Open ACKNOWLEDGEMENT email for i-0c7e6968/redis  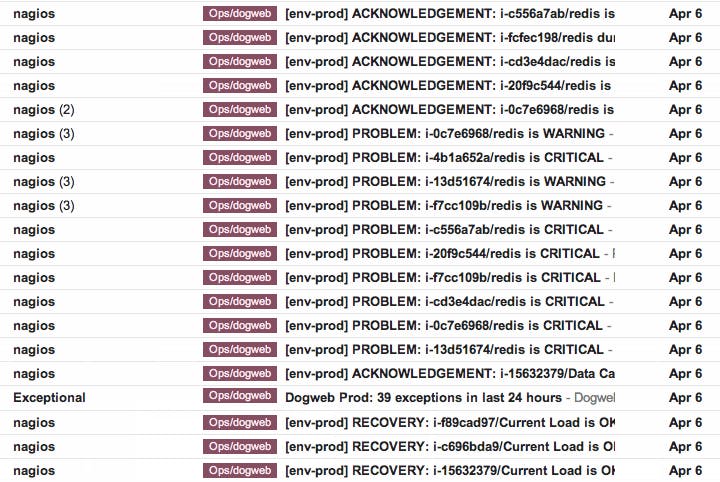[x=360, y=110]
